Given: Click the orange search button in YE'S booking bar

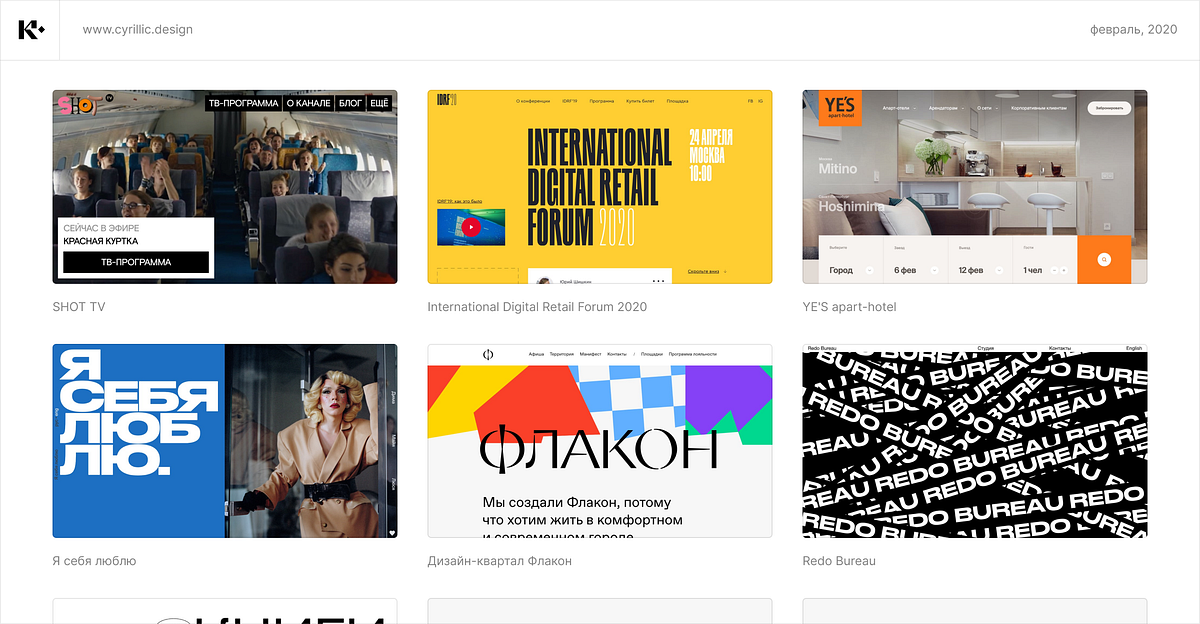Looking at the screenshot, I should click(x=1104, y=260).
